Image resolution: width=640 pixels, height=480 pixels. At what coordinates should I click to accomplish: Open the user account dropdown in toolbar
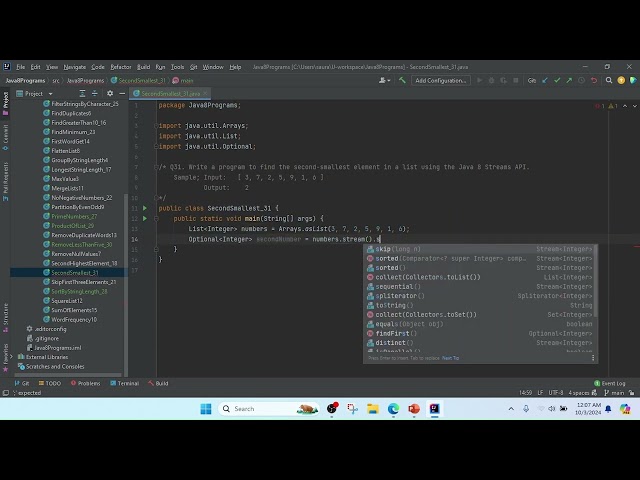click(x=384, y=80)
